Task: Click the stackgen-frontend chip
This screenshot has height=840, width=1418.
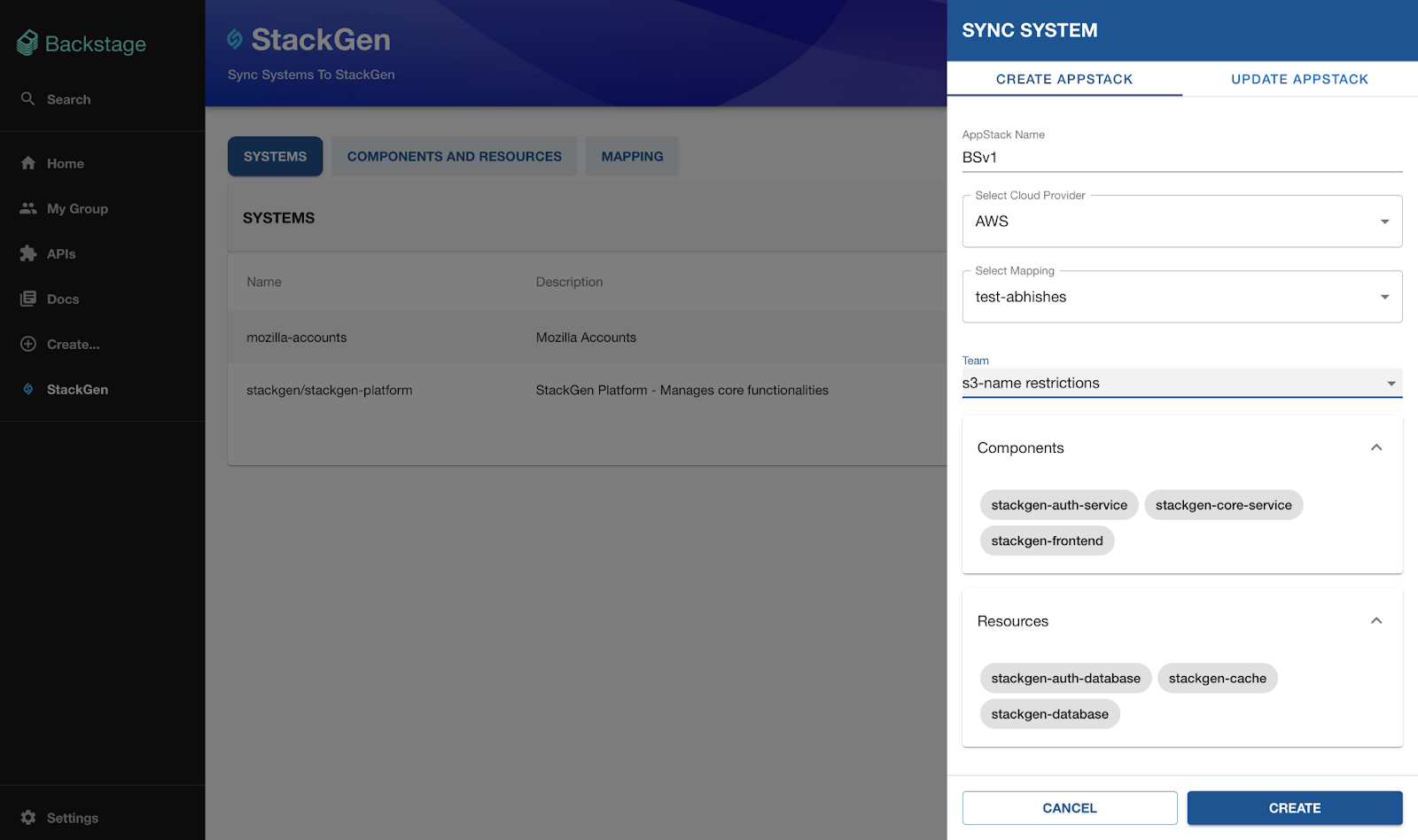Action: pyautogui.click(x=1047, y=541)
